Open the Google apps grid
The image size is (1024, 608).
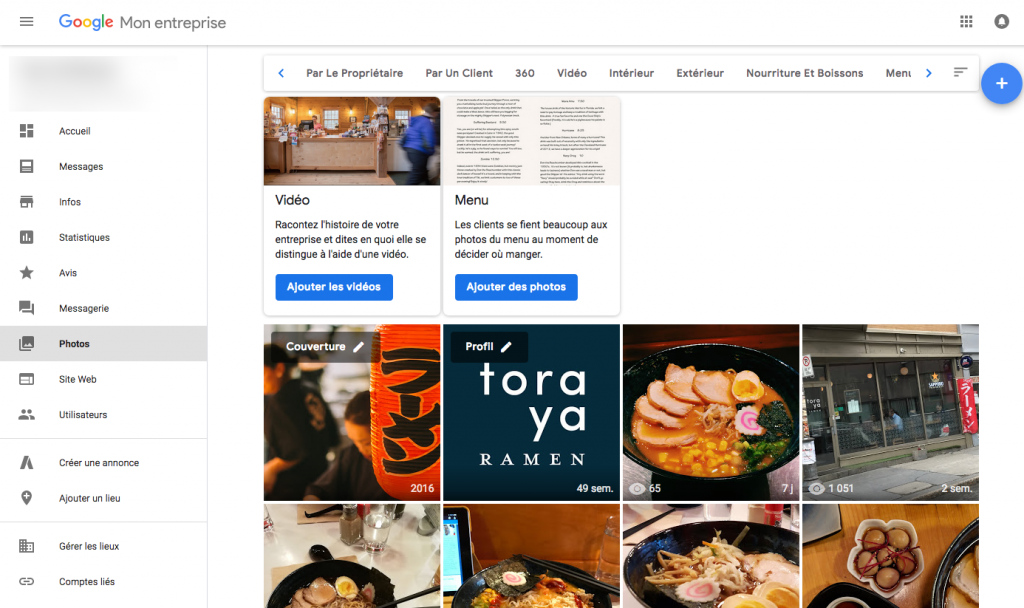[x=966, y=22]
